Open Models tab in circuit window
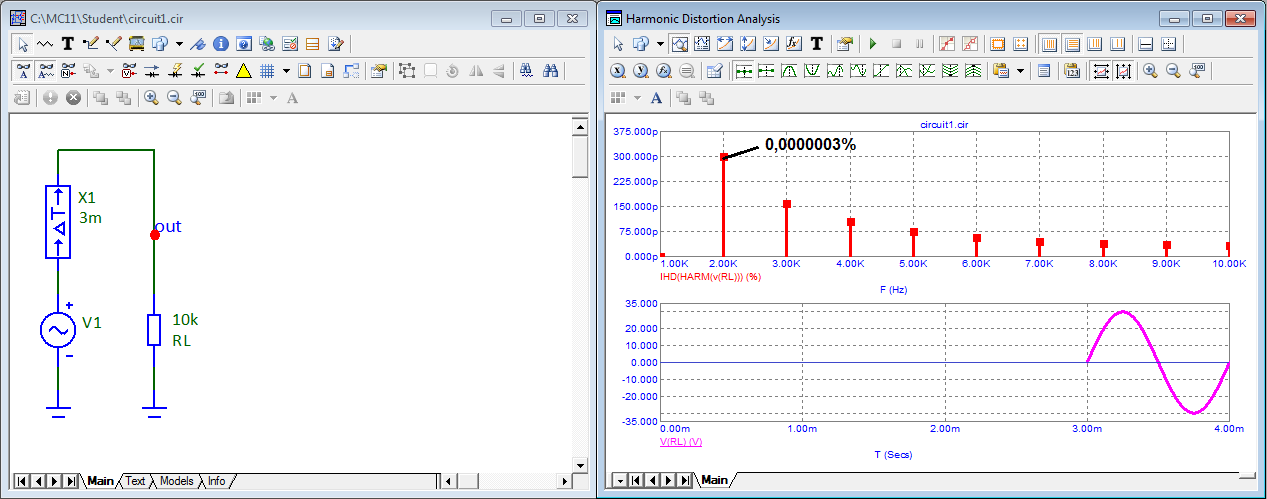 coord(176,481)
